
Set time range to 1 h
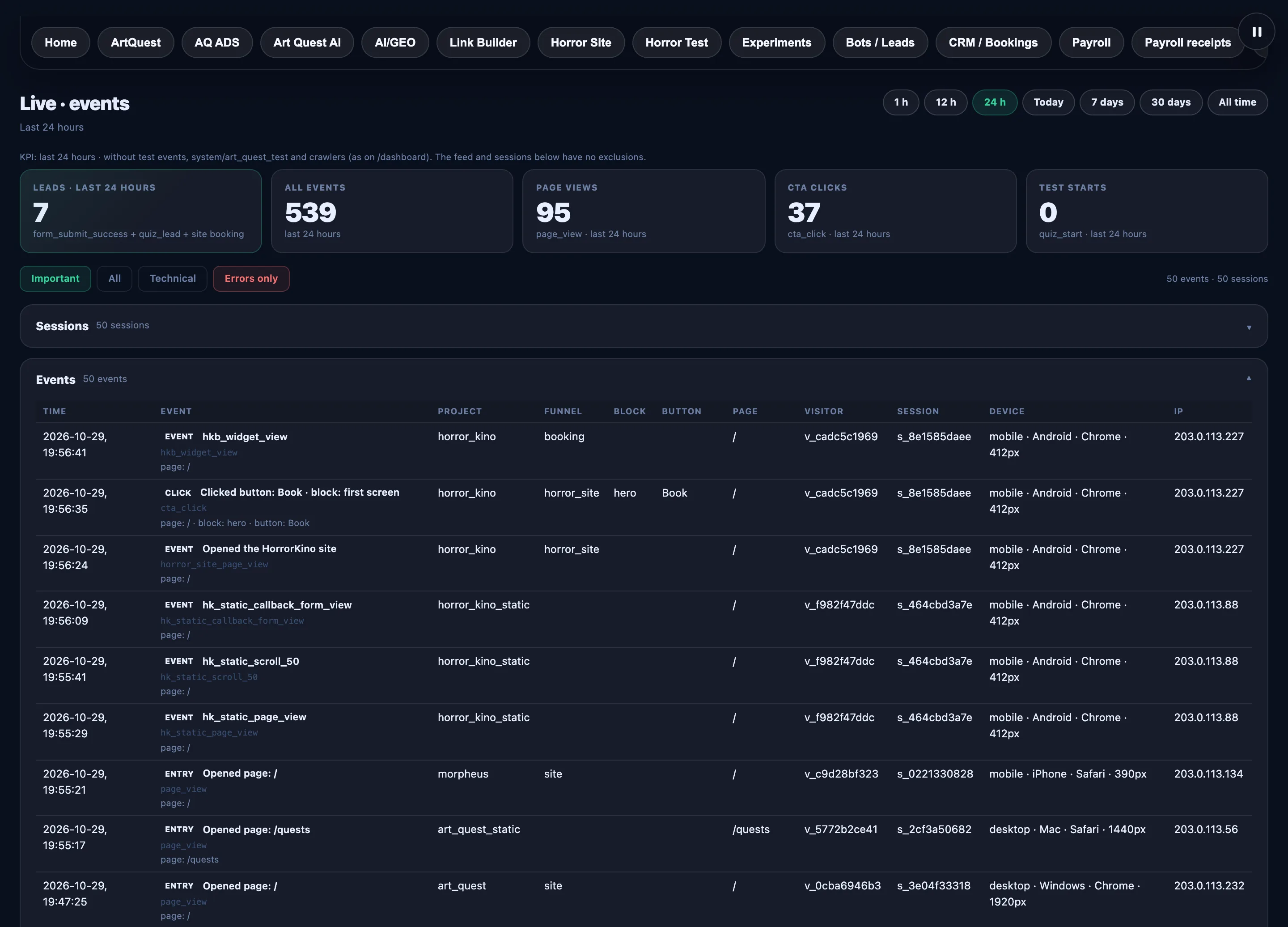(901, 102)
